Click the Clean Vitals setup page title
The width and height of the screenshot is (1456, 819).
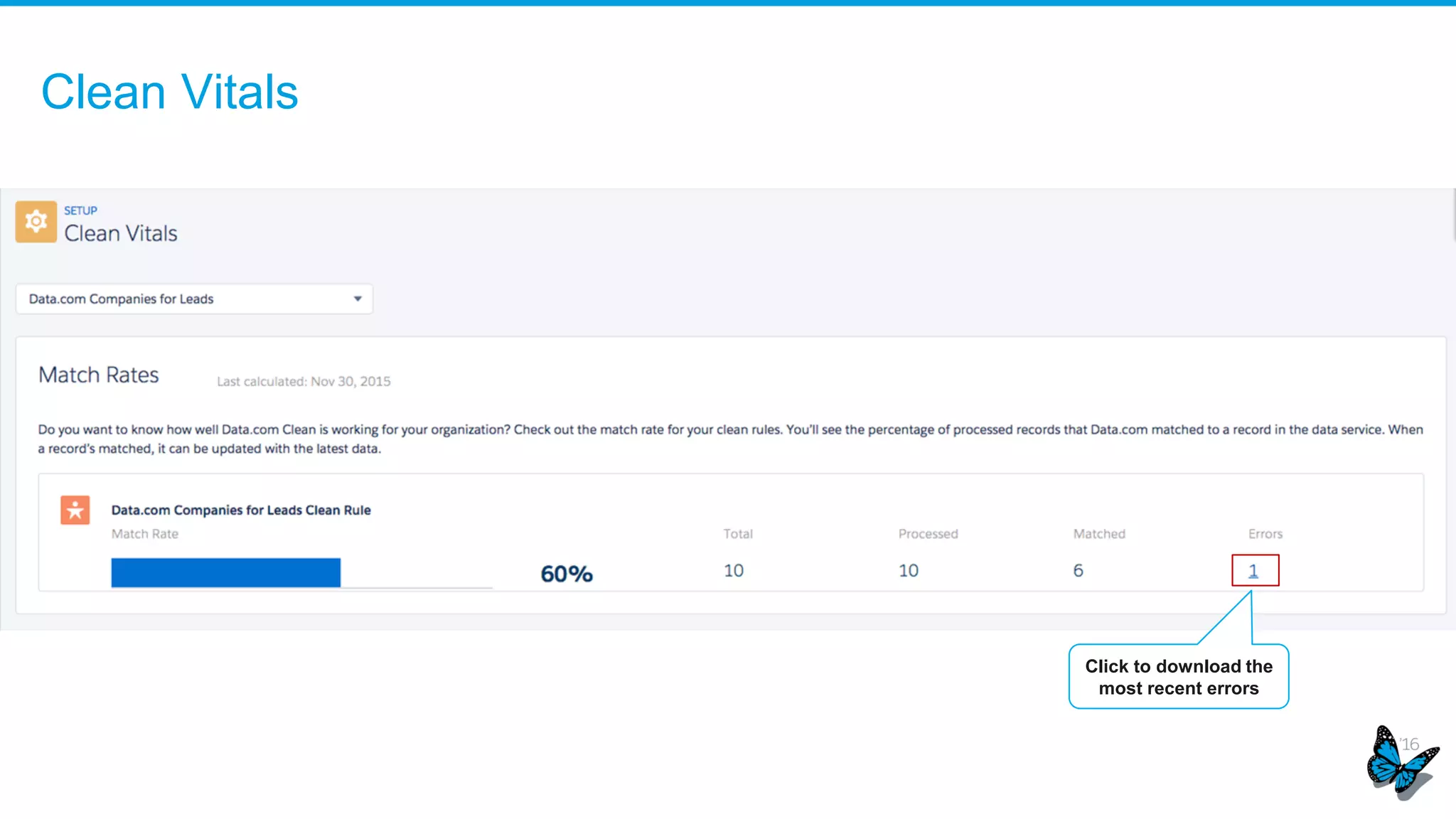point(121,233)
